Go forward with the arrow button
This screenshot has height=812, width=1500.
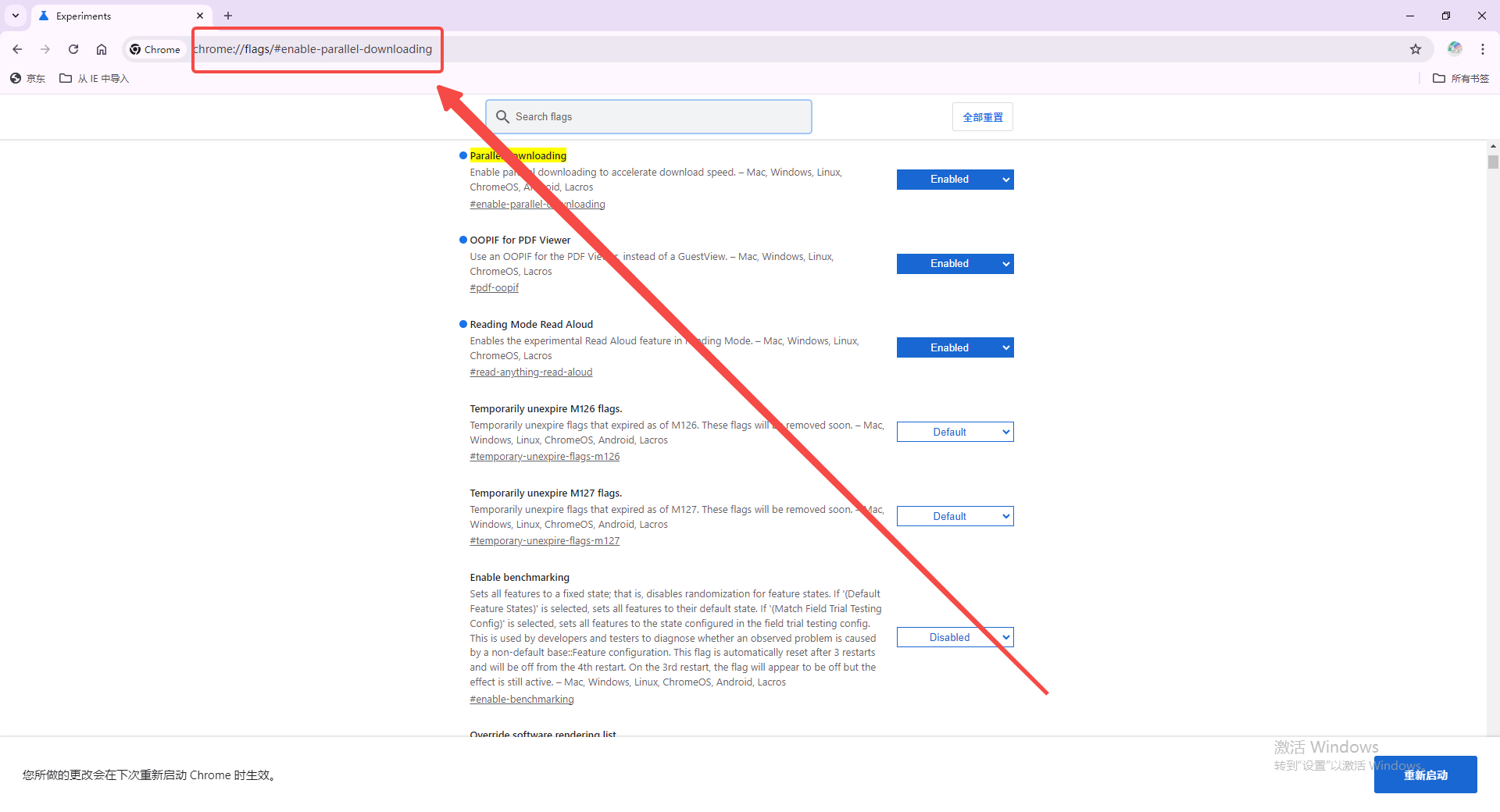(x=45, y=49)
